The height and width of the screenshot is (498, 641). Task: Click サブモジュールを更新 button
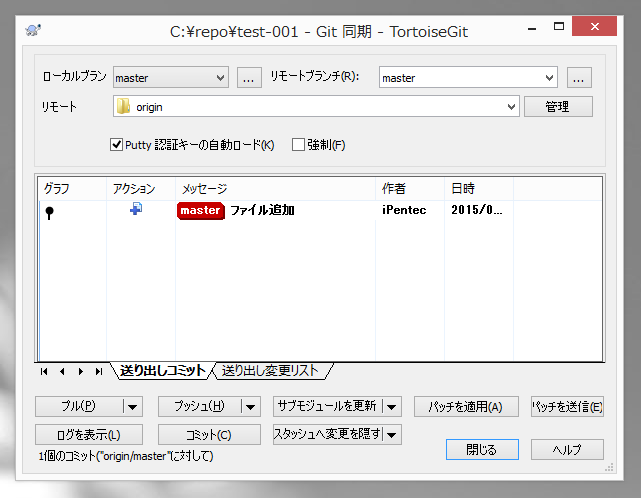[327, 406]
